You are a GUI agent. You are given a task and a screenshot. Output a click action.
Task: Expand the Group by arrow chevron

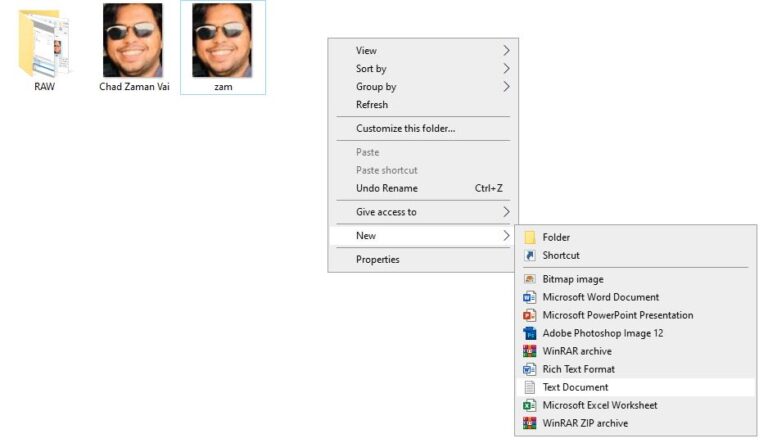[x=506, y=87]
